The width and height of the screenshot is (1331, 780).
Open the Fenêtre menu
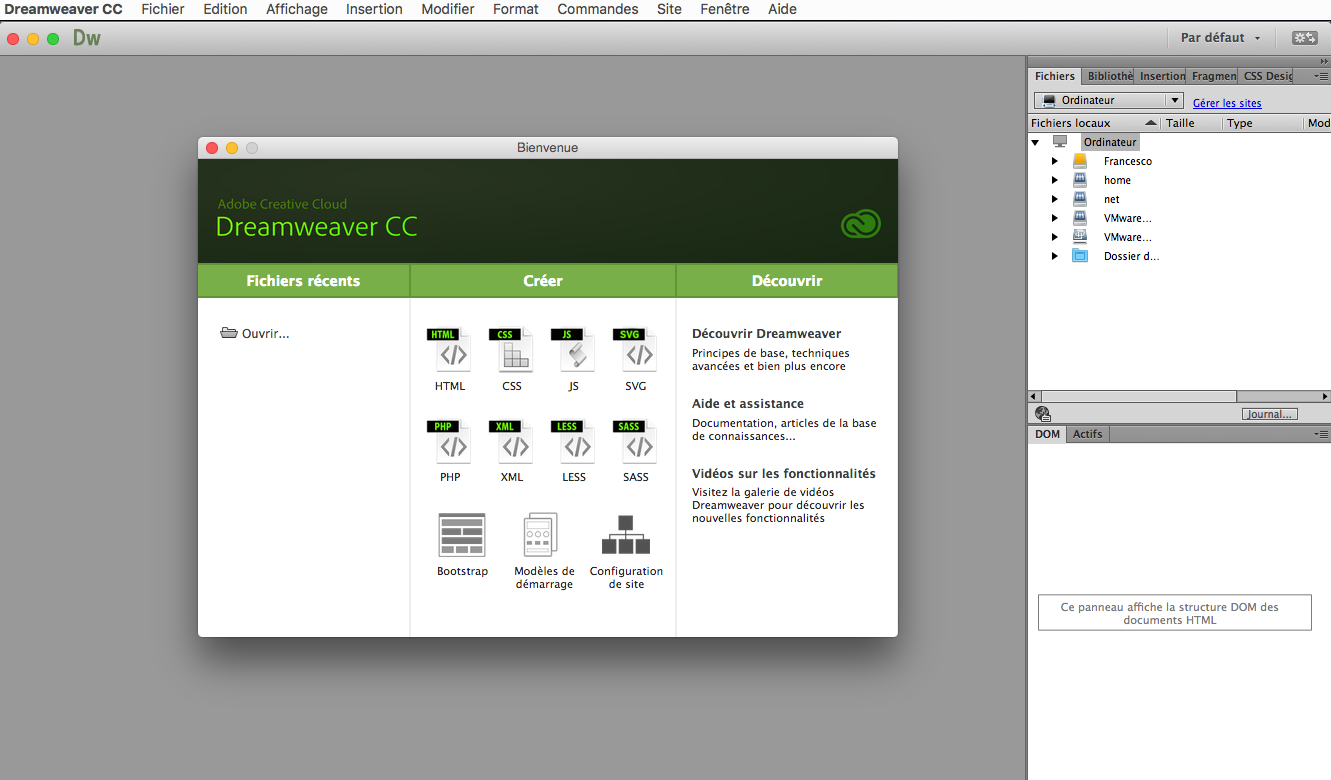(x=725, y=9)
